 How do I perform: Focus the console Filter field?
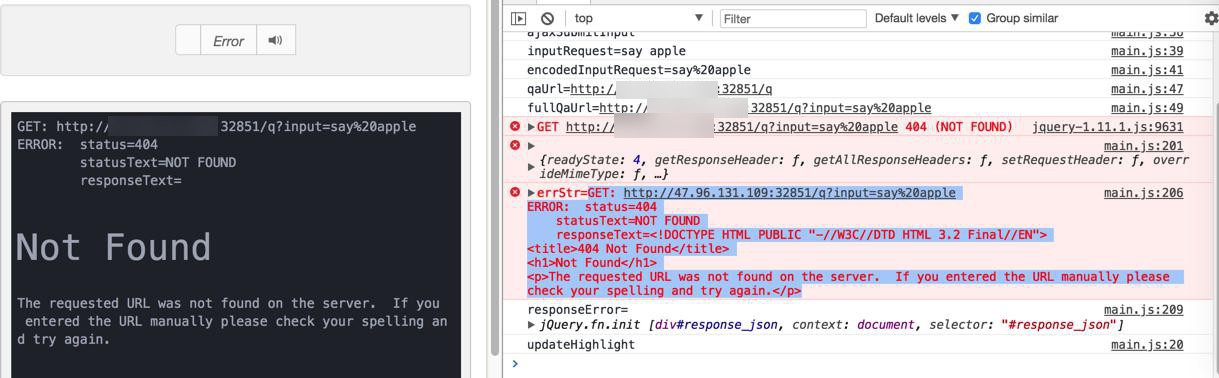pos(793,18)
